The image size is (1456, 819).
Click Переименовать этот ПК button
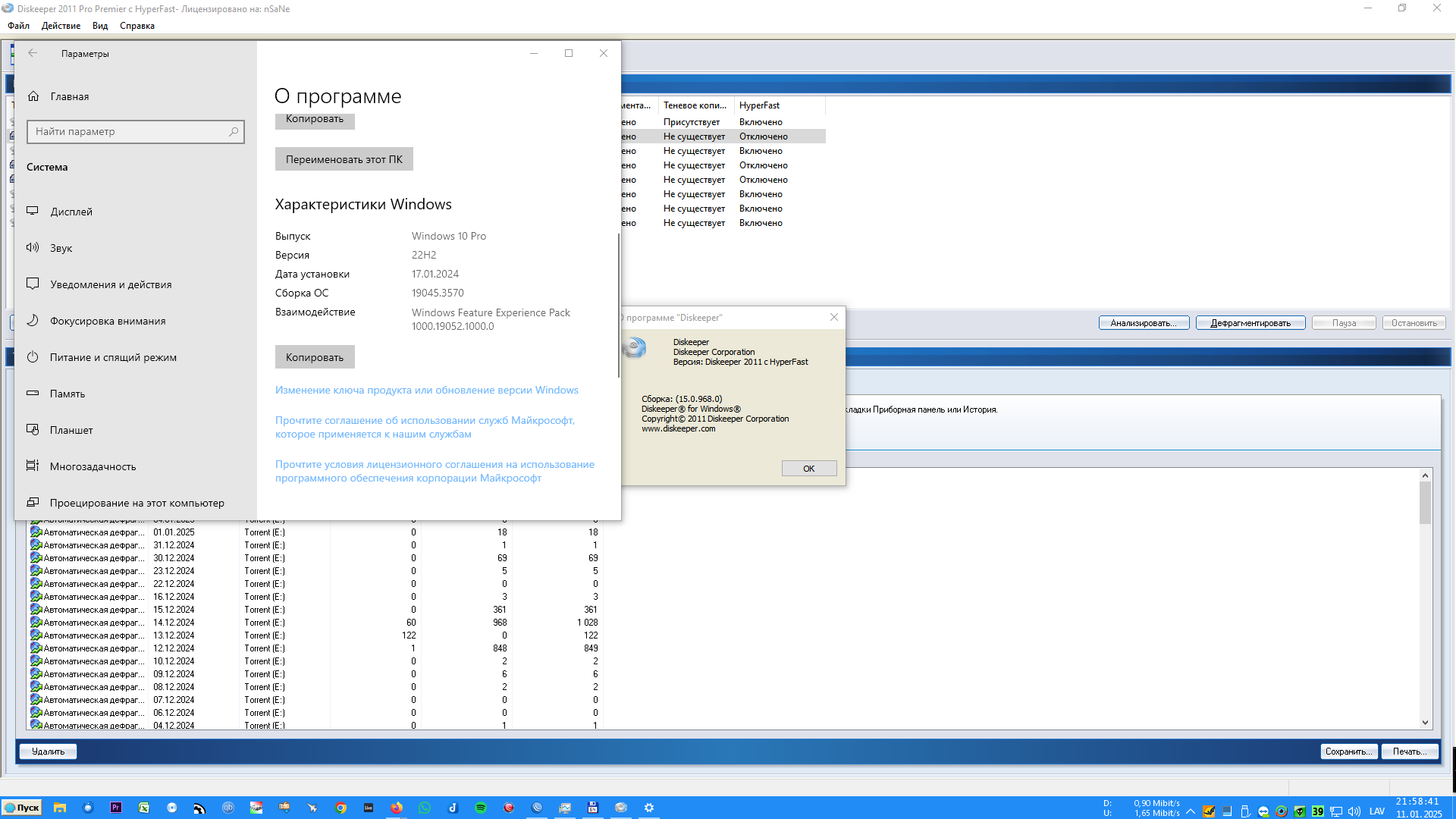coord(344,159)
